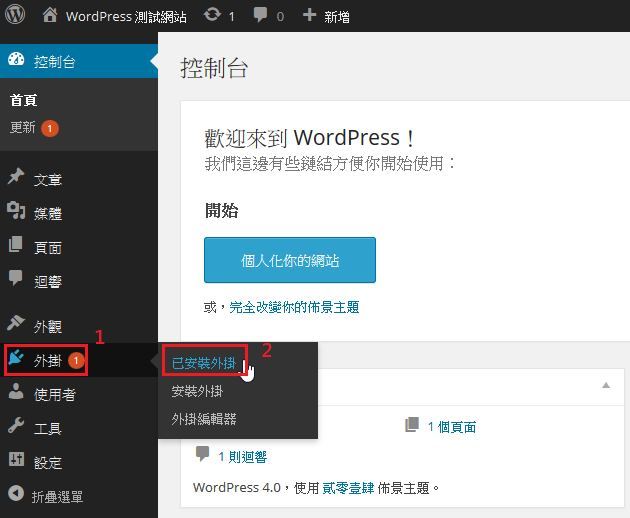Screen dimensions: 630x518
Task: Click the orange update count badge beside 更新
Action: coord(50,129)
